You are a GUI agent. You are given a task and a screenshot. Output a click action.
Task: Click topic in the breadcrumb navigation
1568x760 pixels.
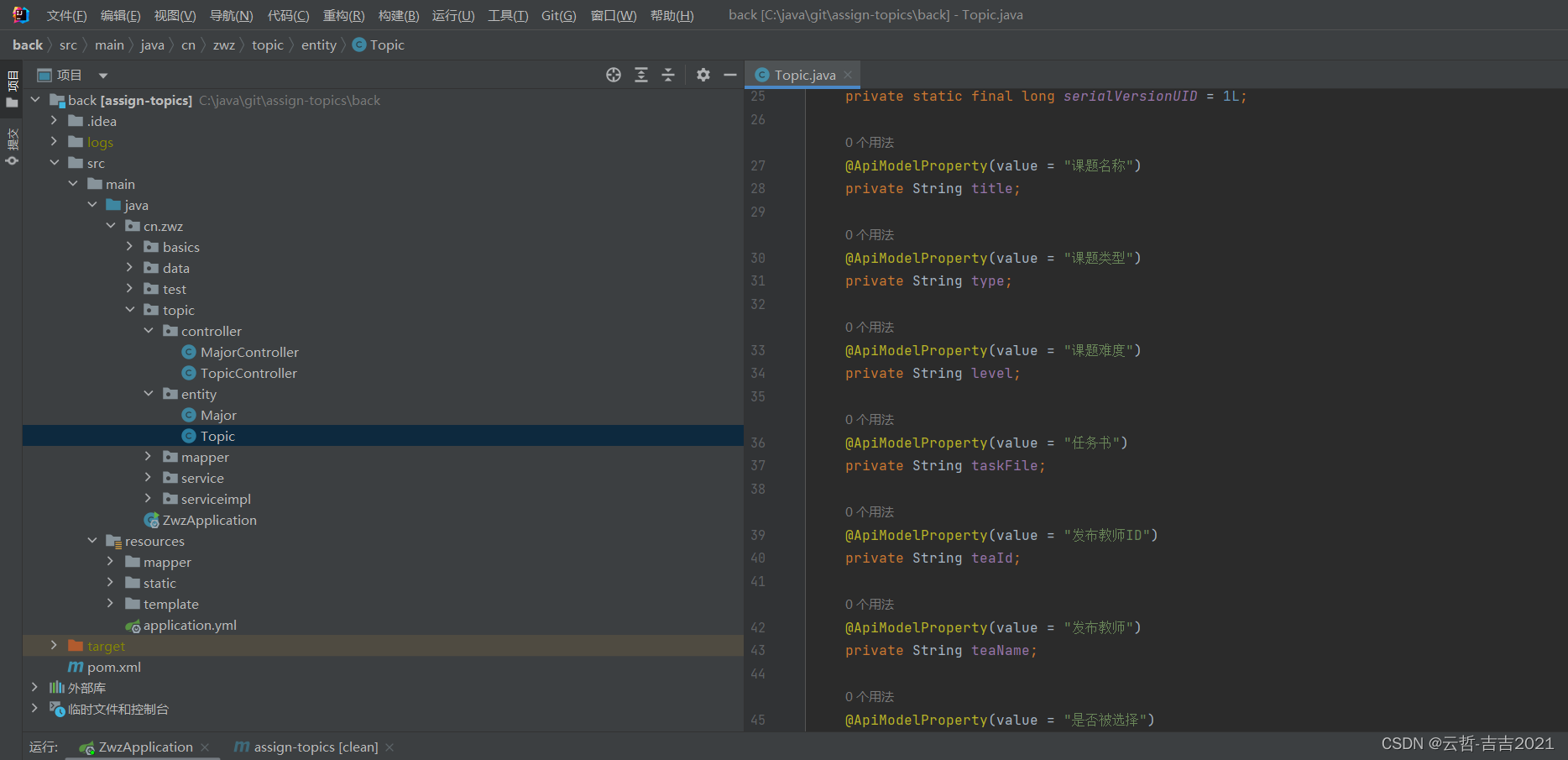pyautogui.click(x=267, y=45)
